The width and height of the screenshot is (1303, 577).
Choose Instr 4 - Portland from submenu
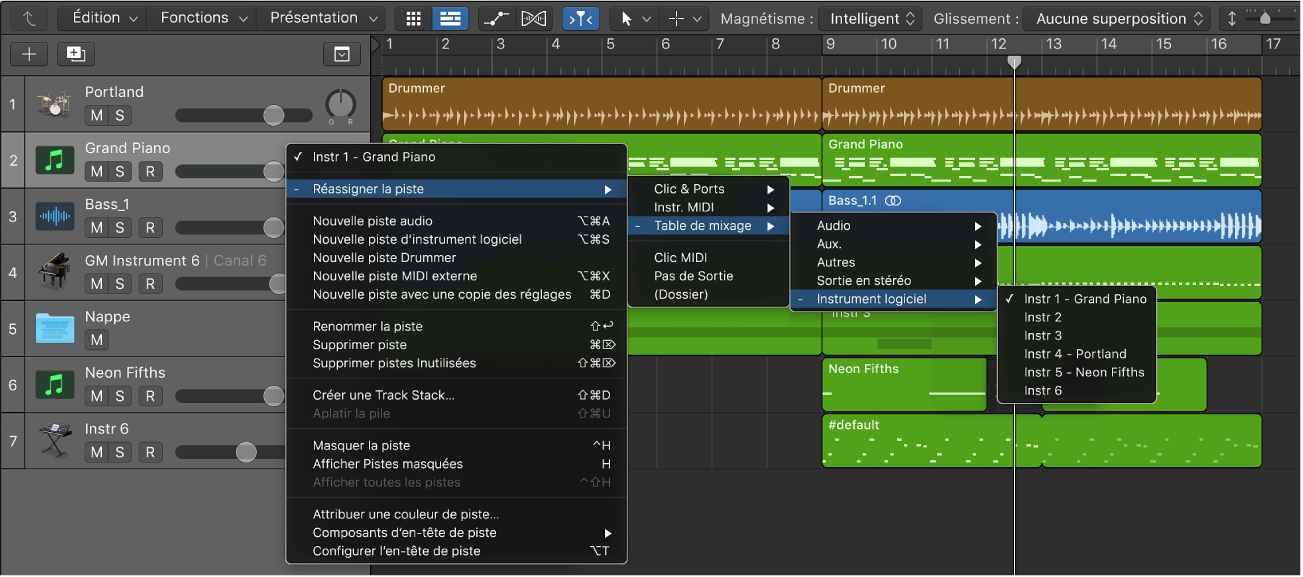[1075, 354]
